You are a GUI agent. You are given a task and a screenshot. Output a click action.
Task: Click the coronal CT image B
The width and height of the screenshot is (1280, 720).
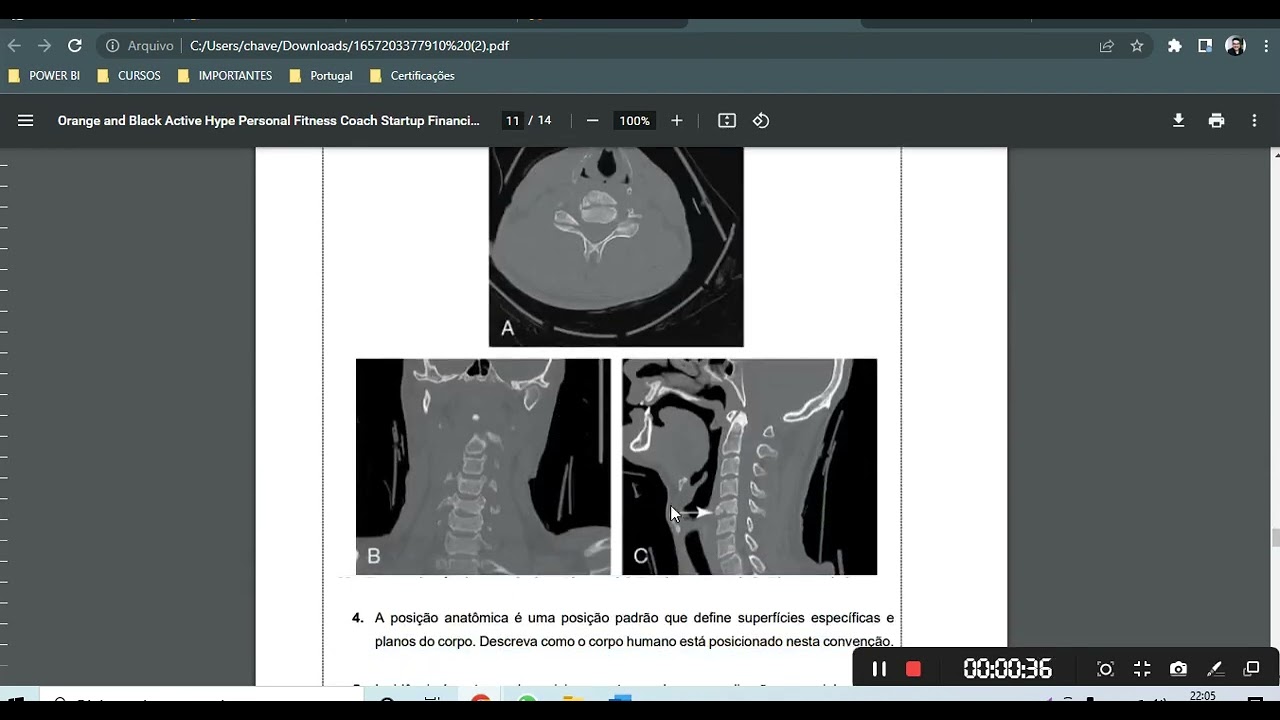[x=483, y=466]
